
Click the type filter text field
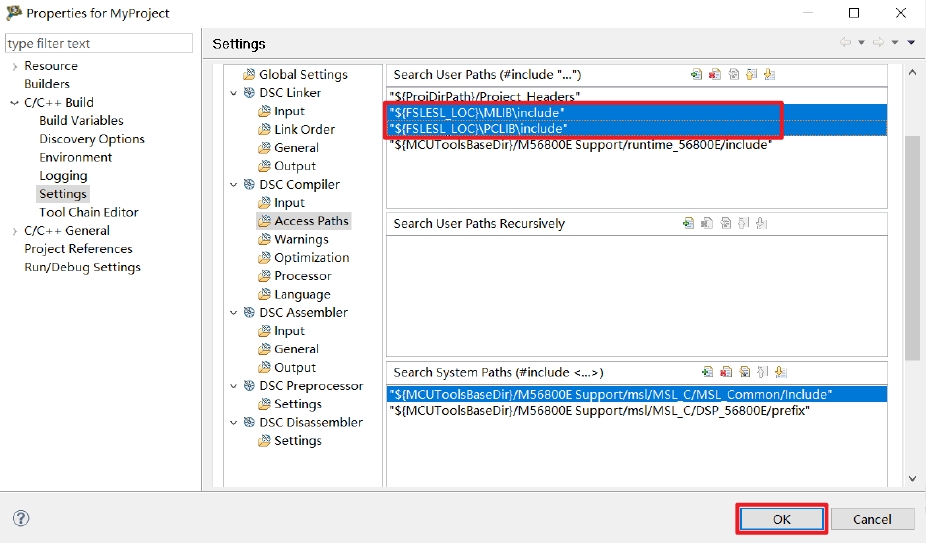99,43
